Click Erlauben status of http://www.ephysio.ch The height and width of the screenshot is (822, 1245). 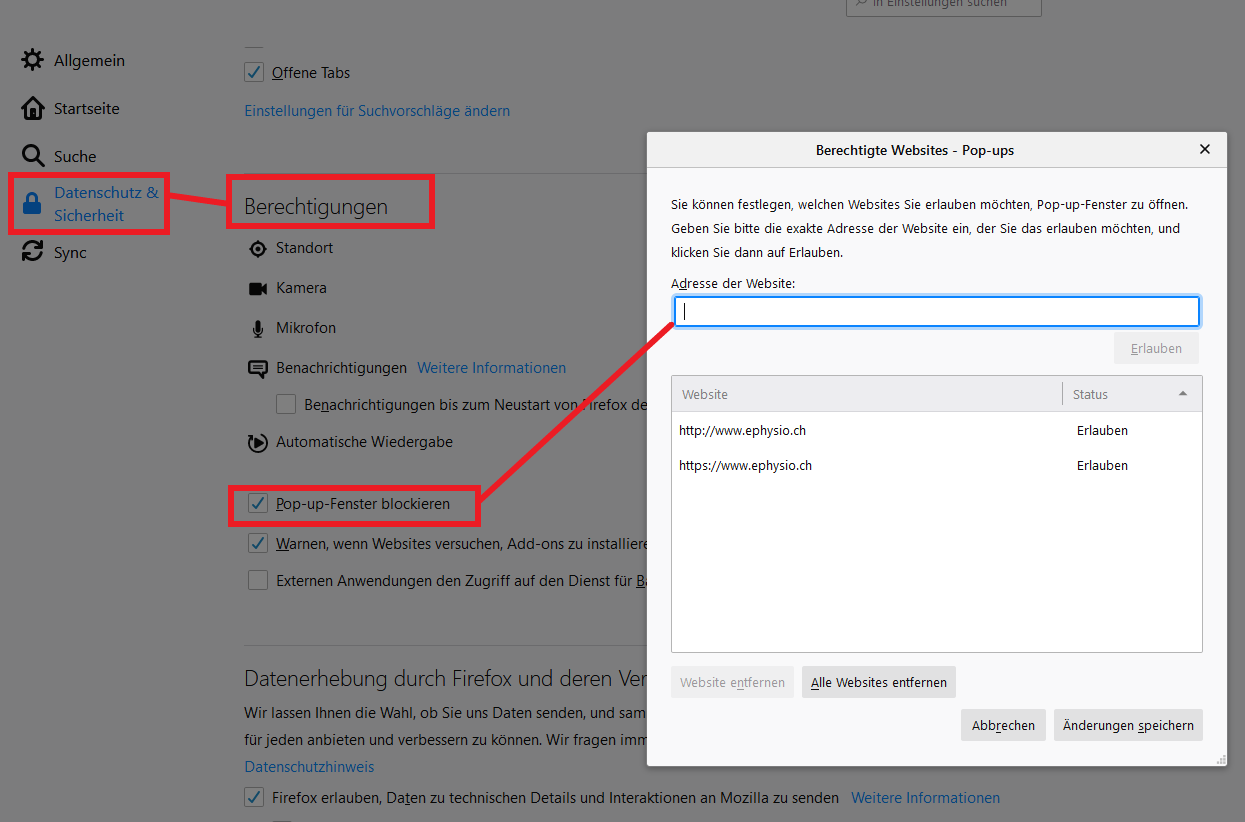point(1102,431)
